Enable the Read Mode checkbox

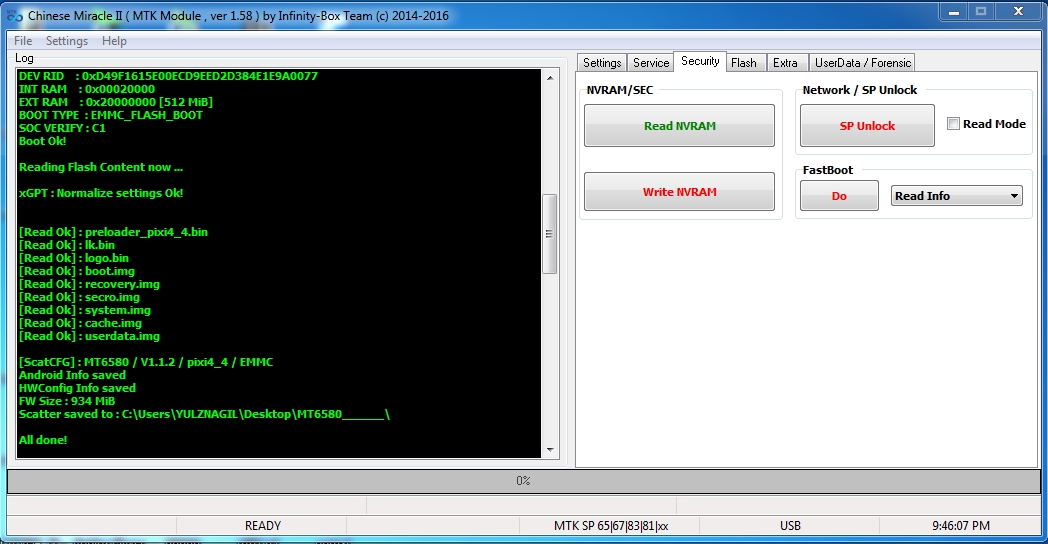(954, 124)
